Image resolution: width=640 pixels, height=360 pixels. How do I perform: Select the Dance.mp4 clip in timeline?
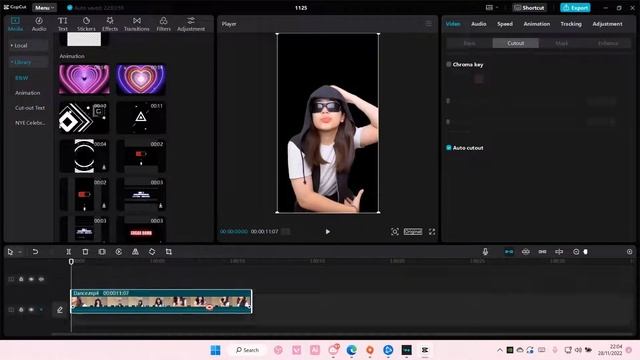pos(161,301)
